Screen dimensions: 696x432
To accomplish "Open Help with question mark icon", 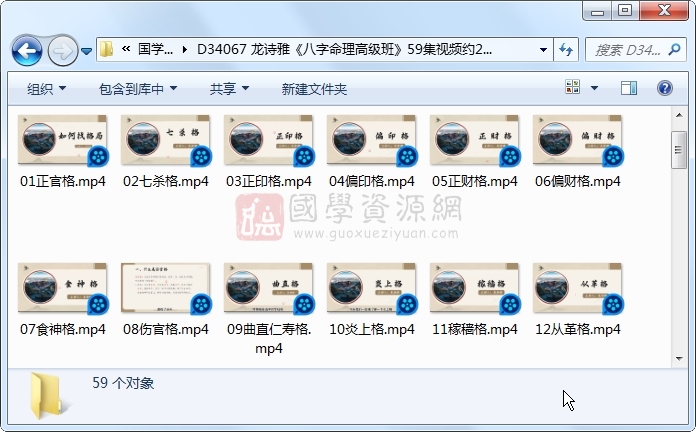I will coord(664,88).
